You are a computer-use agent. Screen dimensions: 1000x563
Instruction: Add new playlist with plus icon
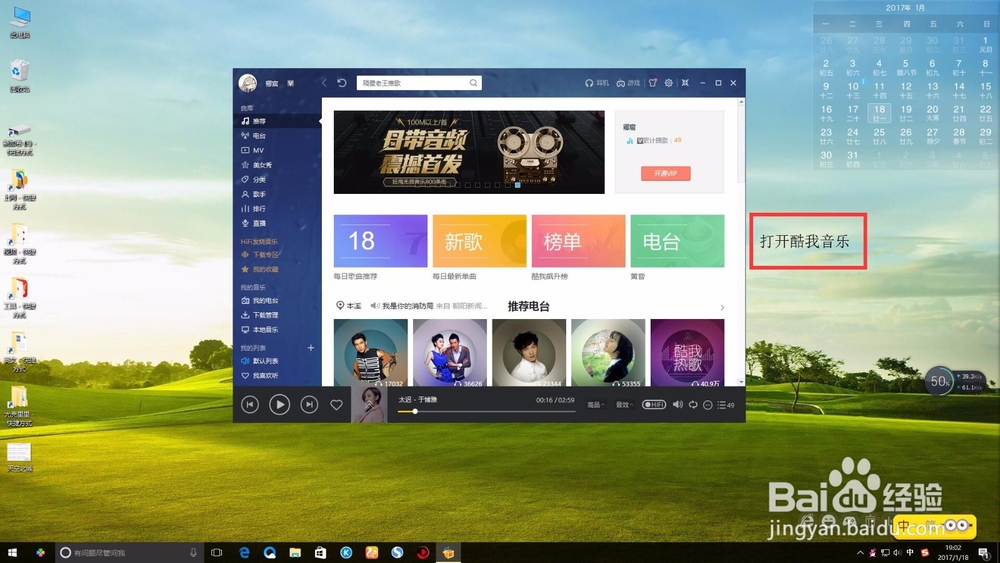pyautogui.click(x=311, y=347)
